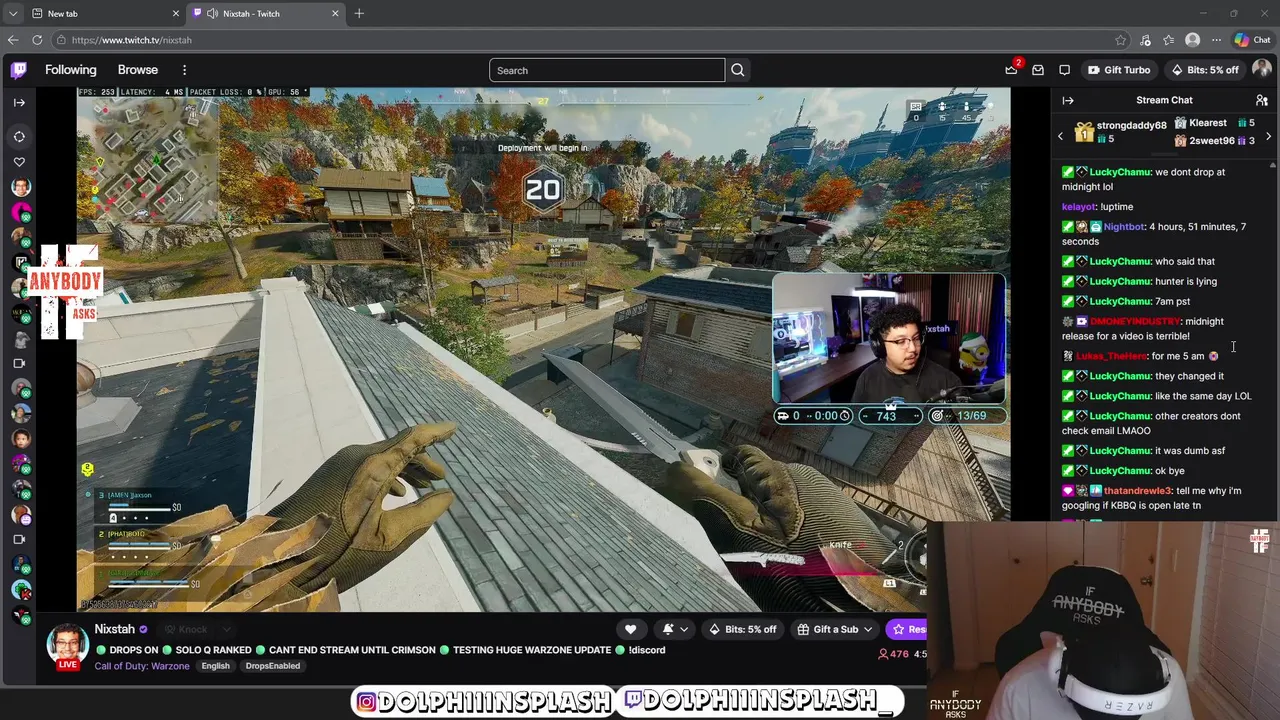Screen dimensions: 1280x720
Task: Open the Following page
Action: (x=71, y=70)
